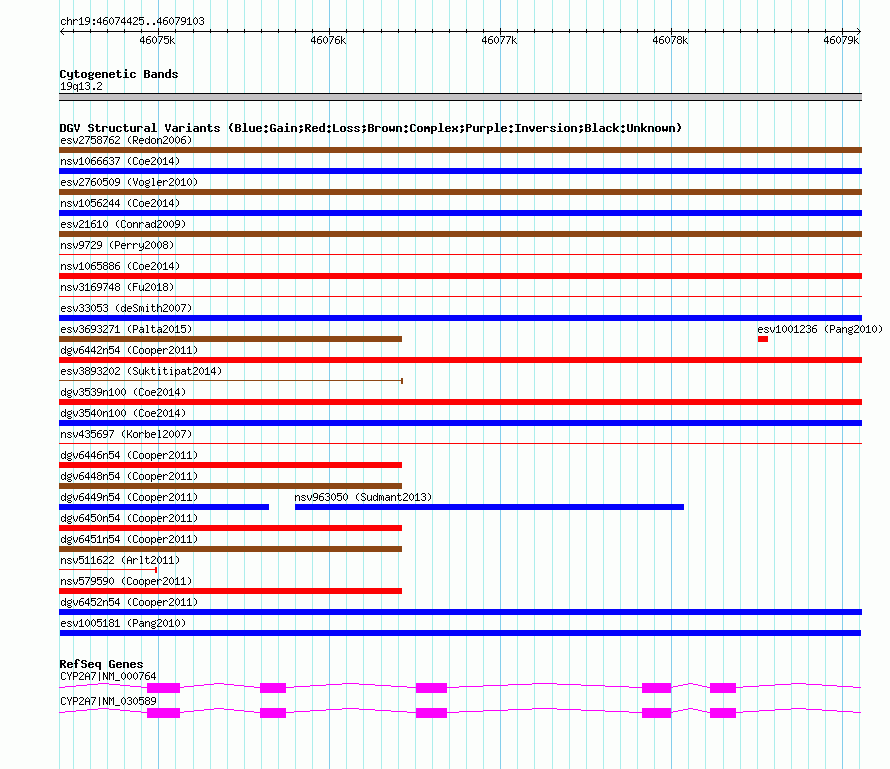Open the CYP2A7|NM_000764 transcript label
Viewport: 890px width, 769px height.
108,676
